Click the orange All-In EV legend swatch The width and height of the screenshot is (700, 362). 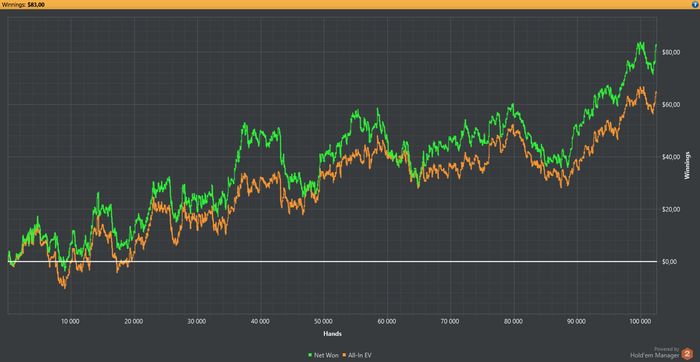(344, 355)
